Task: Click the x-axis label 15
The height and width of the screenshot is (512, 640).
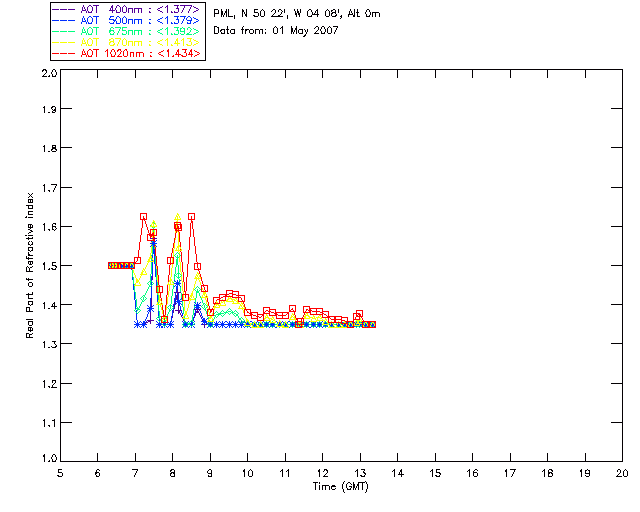Action: (x=435, y=473)
